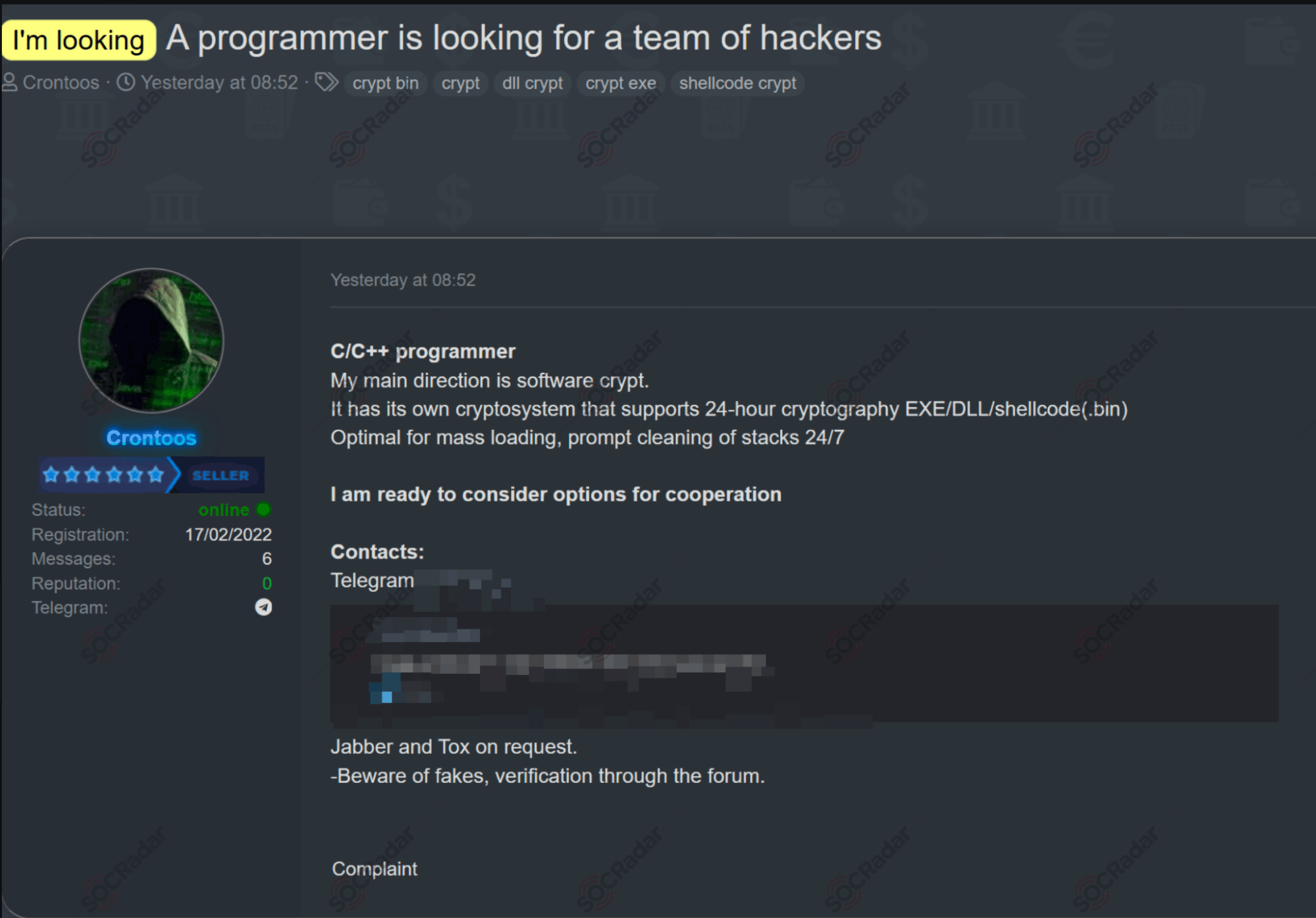Select the "crypt exe" tag

(x=621, y=84)
